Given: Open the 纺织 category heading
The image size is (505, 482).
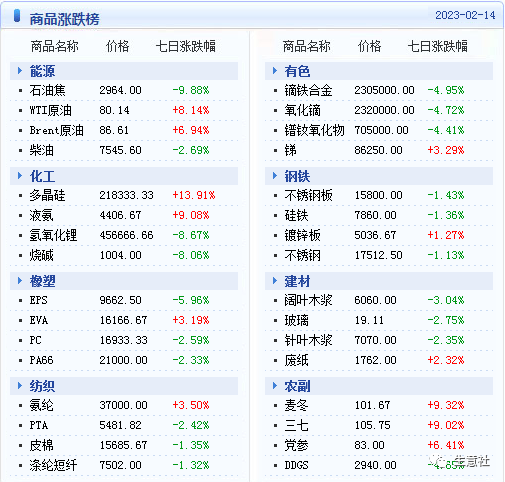Looking at the screenshot, I should [42, 386].
